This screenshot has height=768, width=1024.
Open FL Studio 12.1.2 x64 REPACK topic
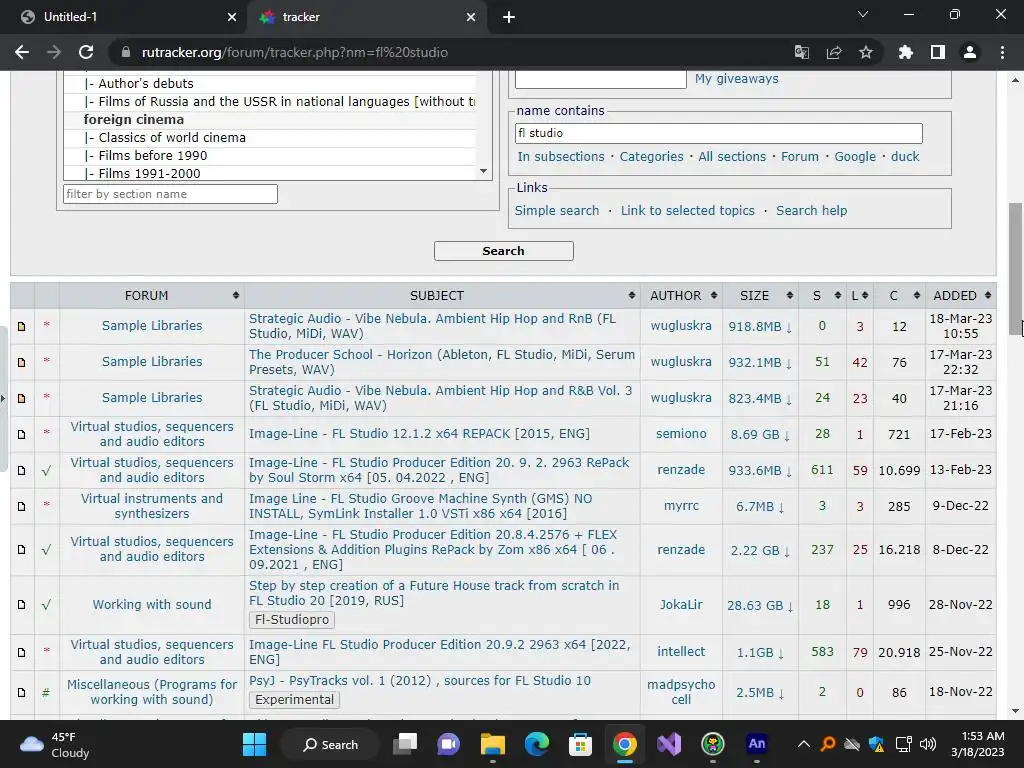point(419,434)
